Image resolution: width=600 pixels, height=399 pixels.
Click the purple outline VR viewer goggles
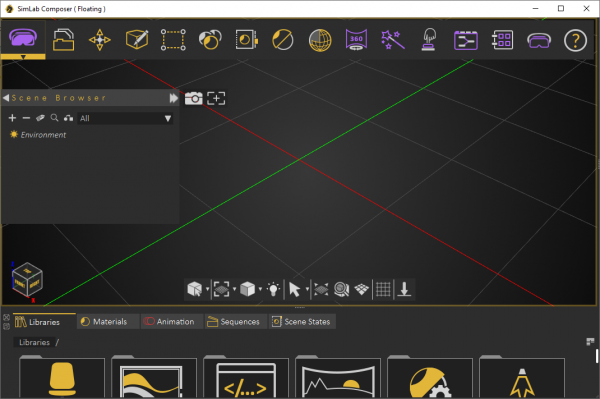tap(539, 40)
